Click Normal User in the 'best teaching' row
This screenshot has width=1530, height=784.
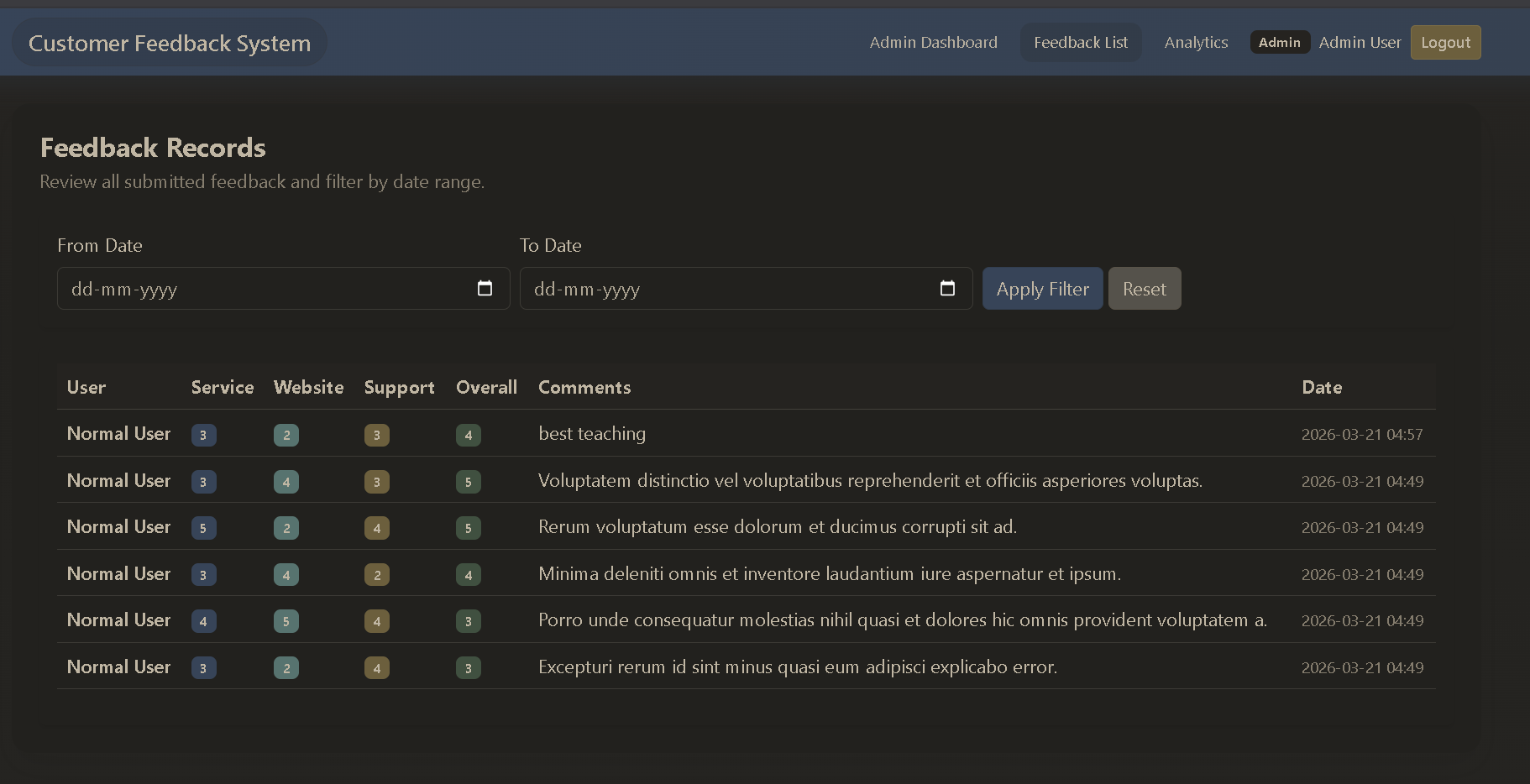118,433
